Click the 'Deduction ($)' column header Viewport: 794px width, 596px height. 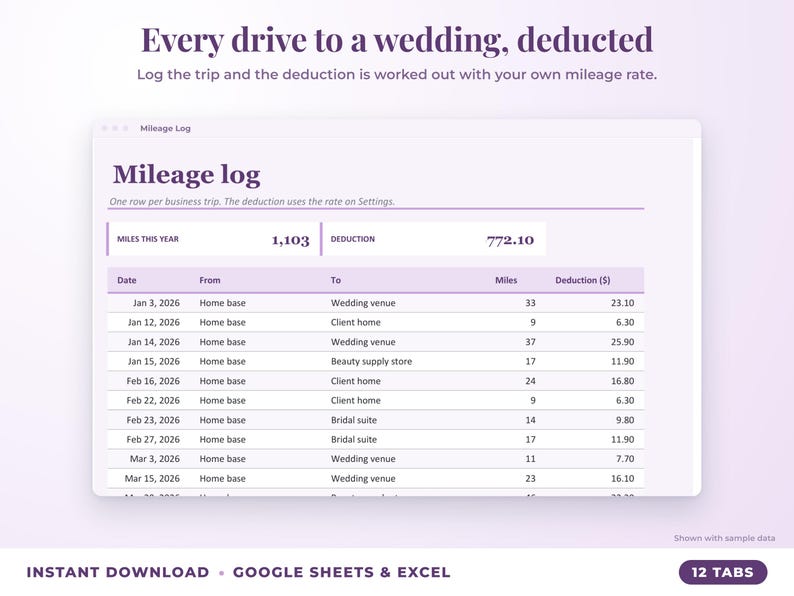pyautogui.click(x=583, y=280)
